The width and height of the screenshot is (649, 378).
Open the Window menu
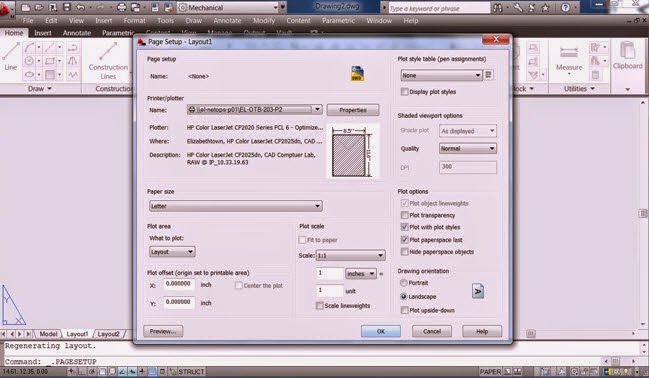pyautogui.click(x=379, y=20)
